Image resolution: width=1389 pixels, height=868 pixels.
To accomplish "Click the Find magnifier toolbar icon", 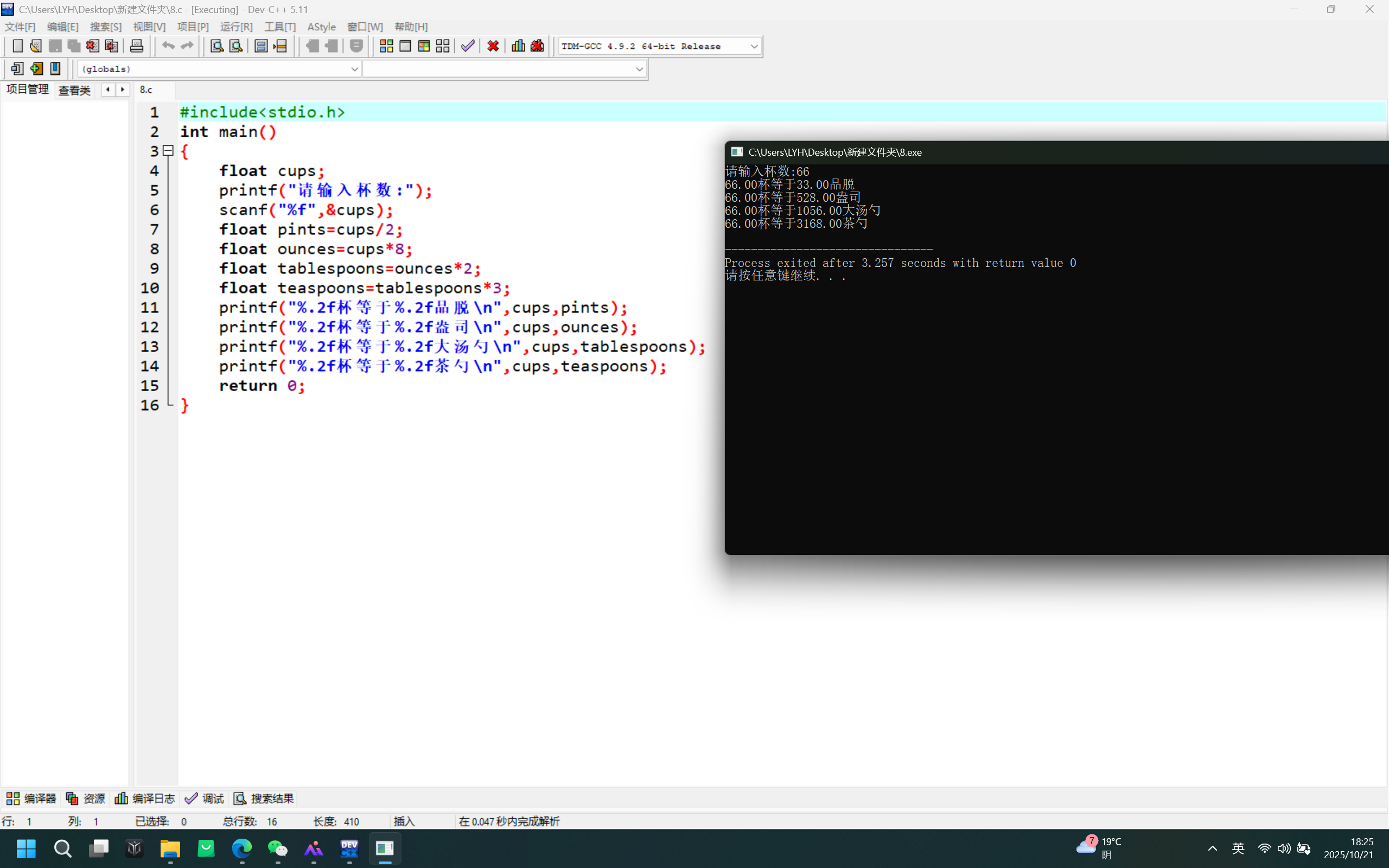I will coord(216,46).
